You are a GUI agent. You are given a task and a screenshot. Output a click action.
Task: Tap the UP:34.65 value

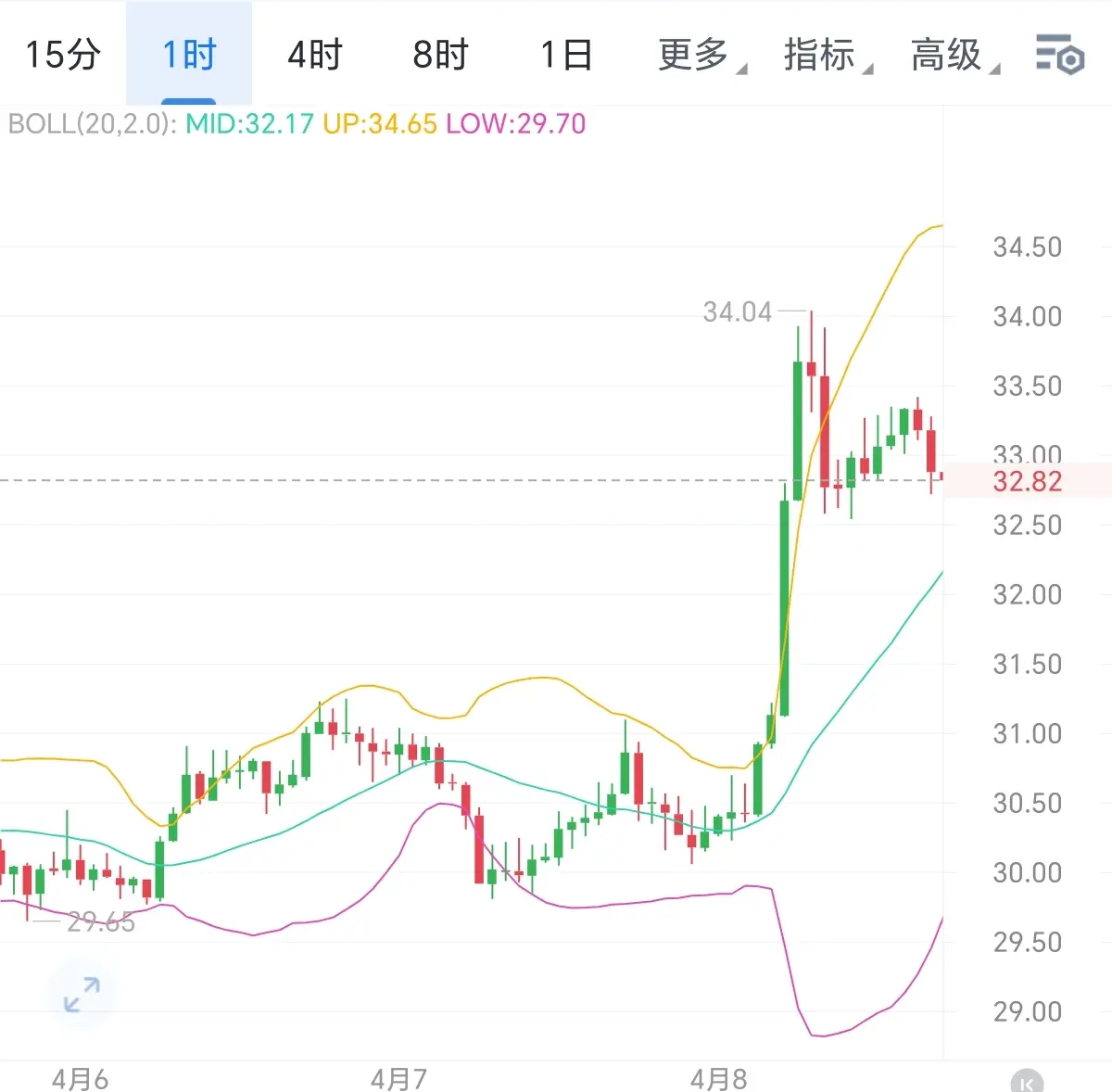tap(380, 124)
